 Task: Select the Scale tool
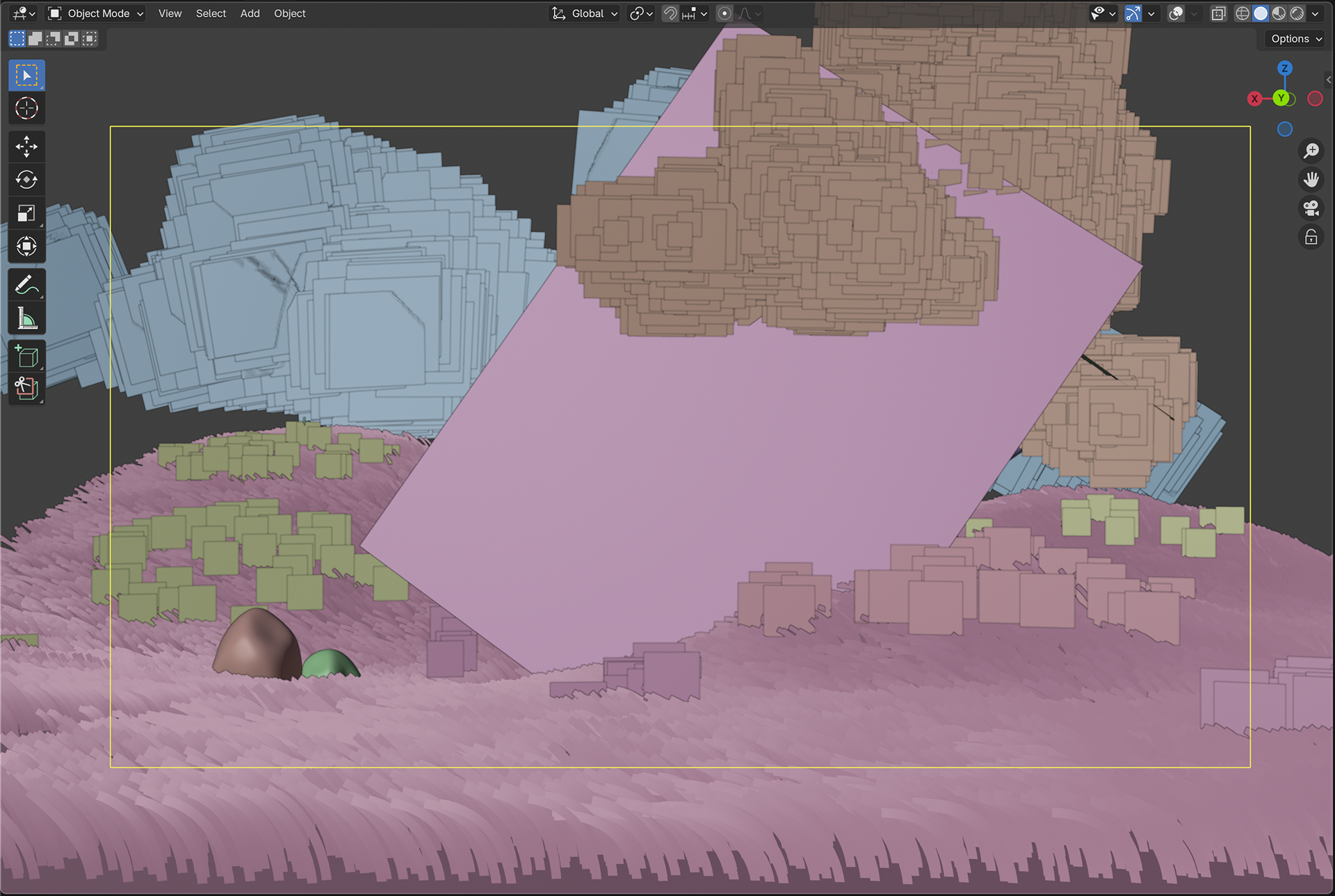(26, 213)
